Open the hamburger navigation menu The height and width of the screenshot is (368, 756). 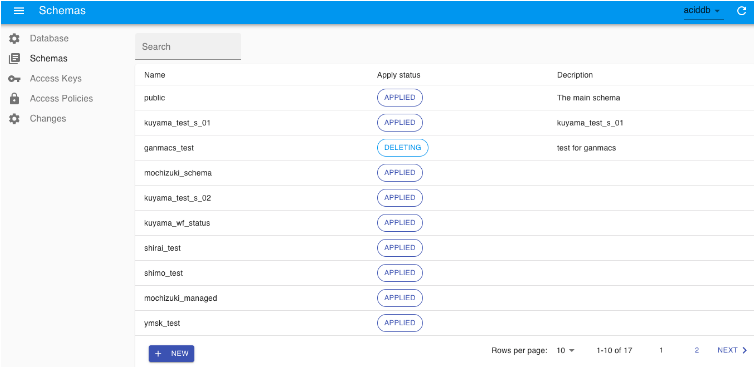click(19, 11)
